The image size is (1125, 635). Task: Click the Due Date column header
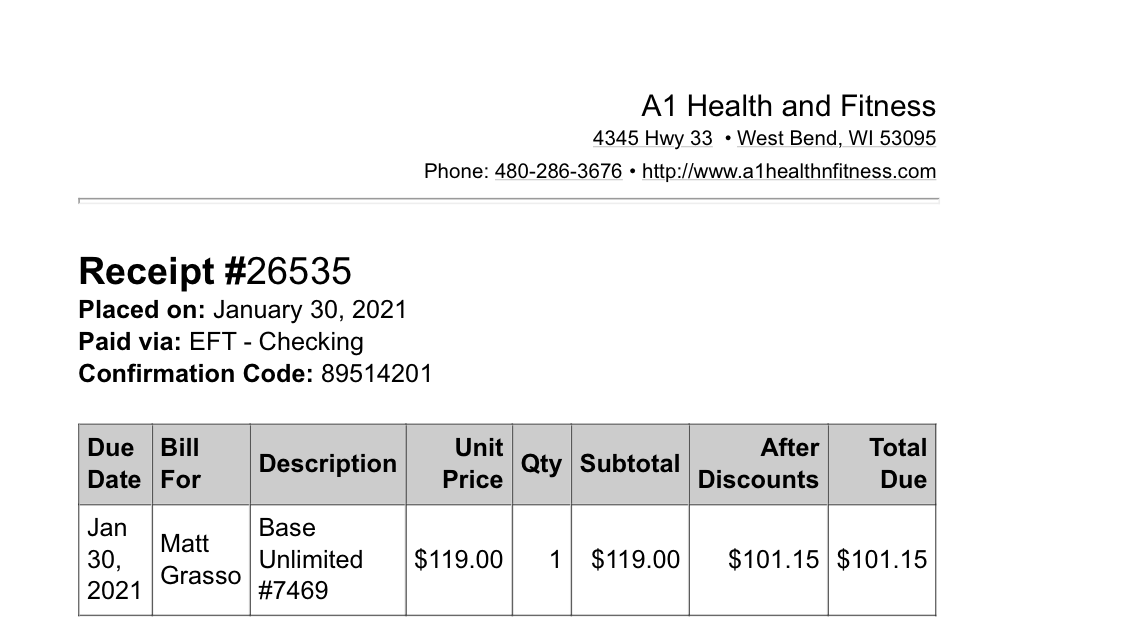tap(116, 464)
